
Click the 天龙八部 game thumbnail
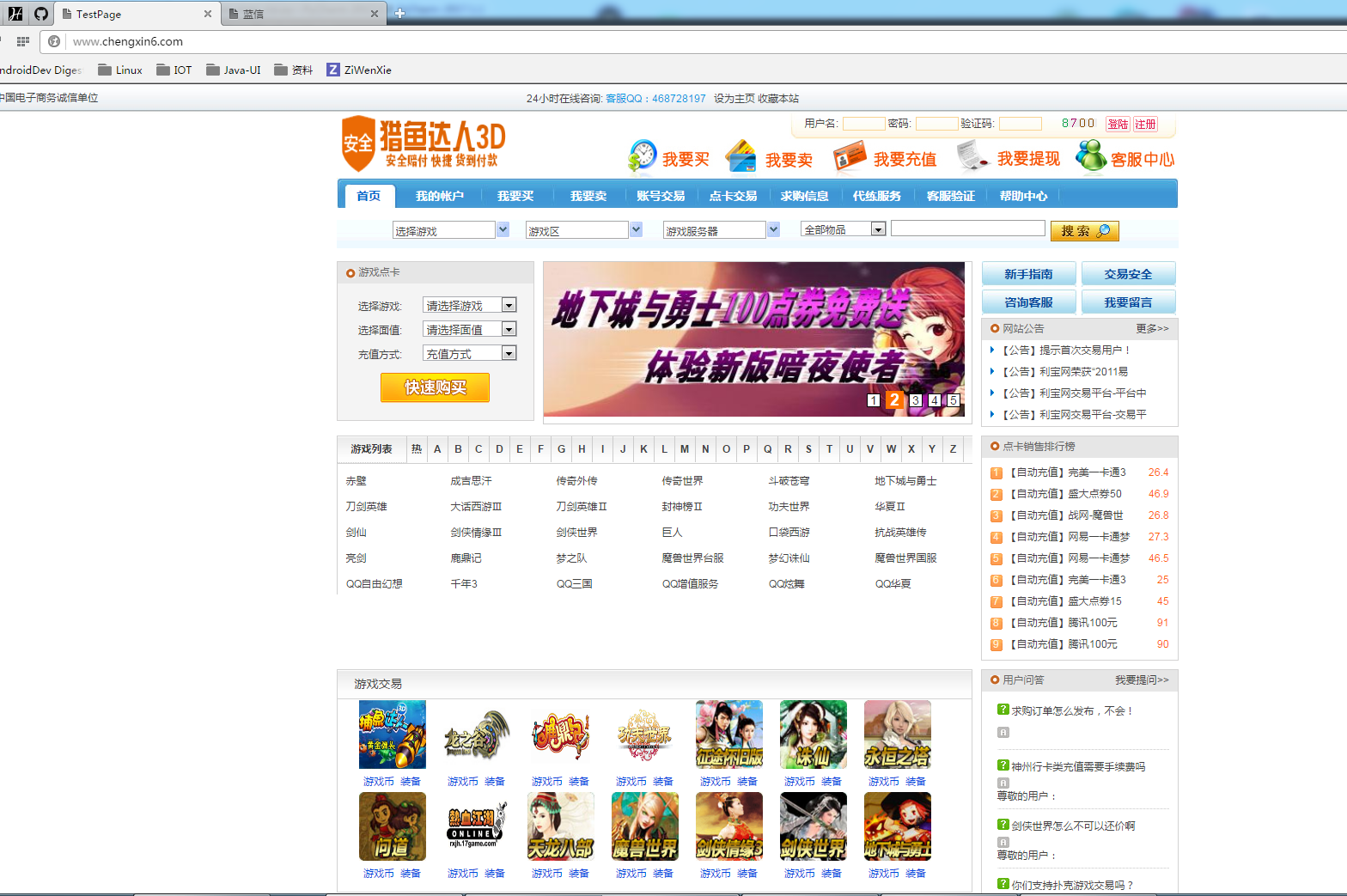tap(561, 826)
